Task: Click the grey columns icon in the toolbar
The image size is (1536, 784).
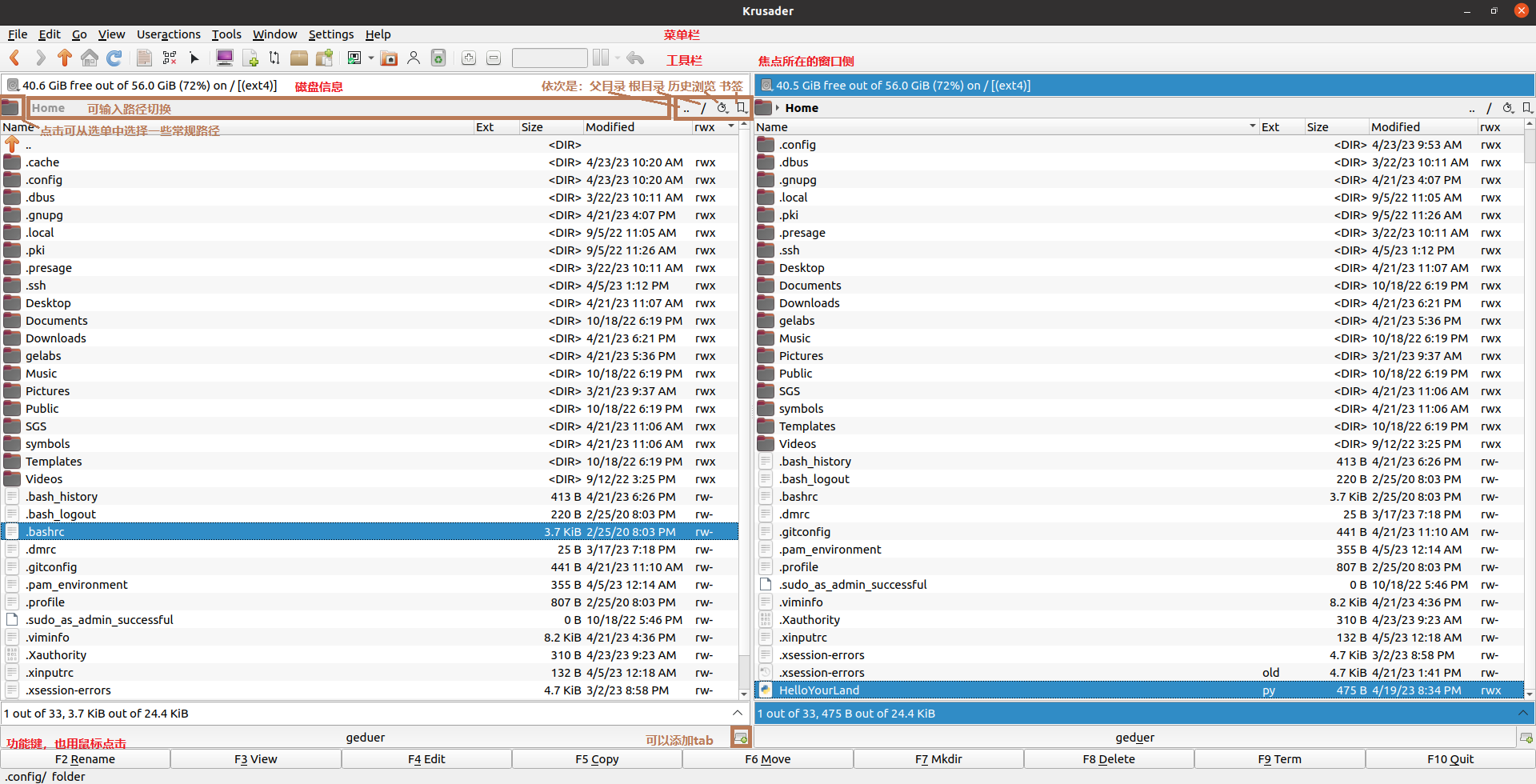Action: [x=601, y=58]
